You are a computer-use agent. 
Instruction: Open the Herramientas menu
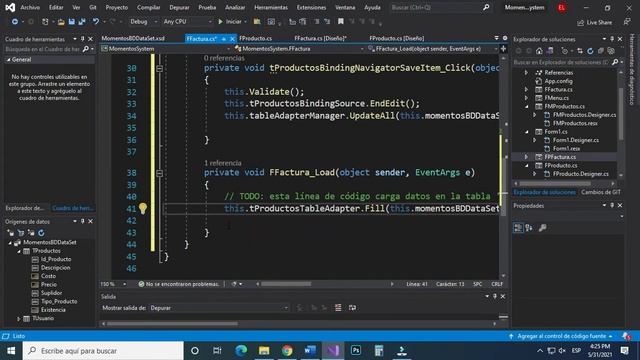pos(271,7)
